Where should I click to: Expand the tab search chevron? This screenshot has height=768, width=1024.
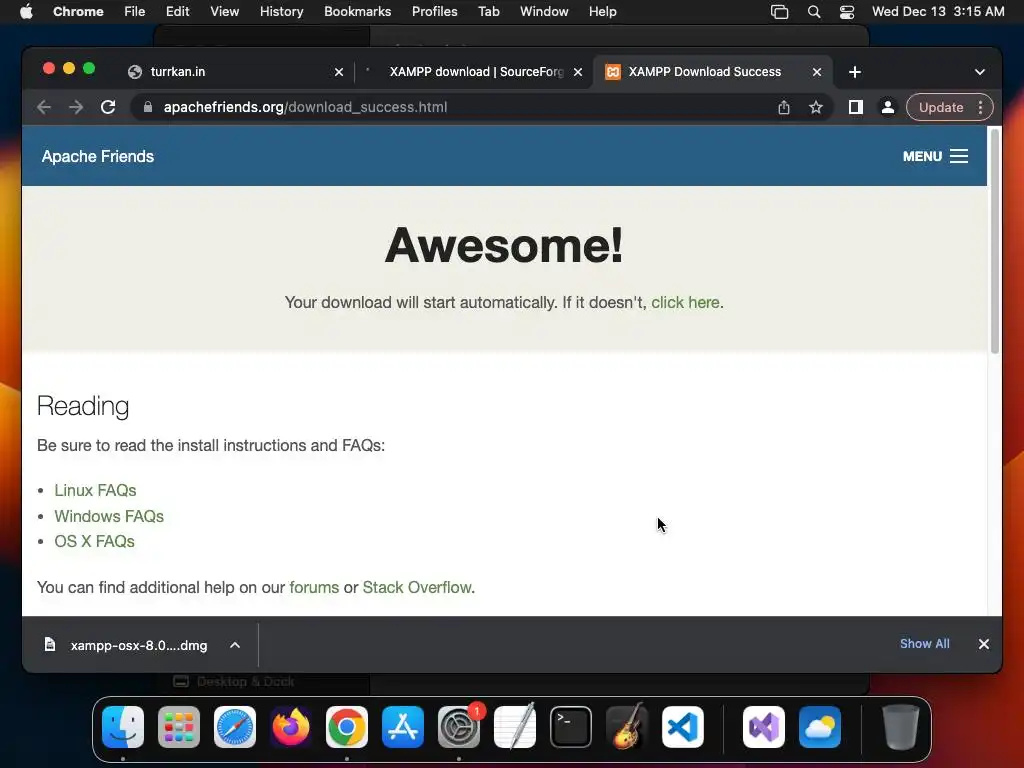point(980,72)
